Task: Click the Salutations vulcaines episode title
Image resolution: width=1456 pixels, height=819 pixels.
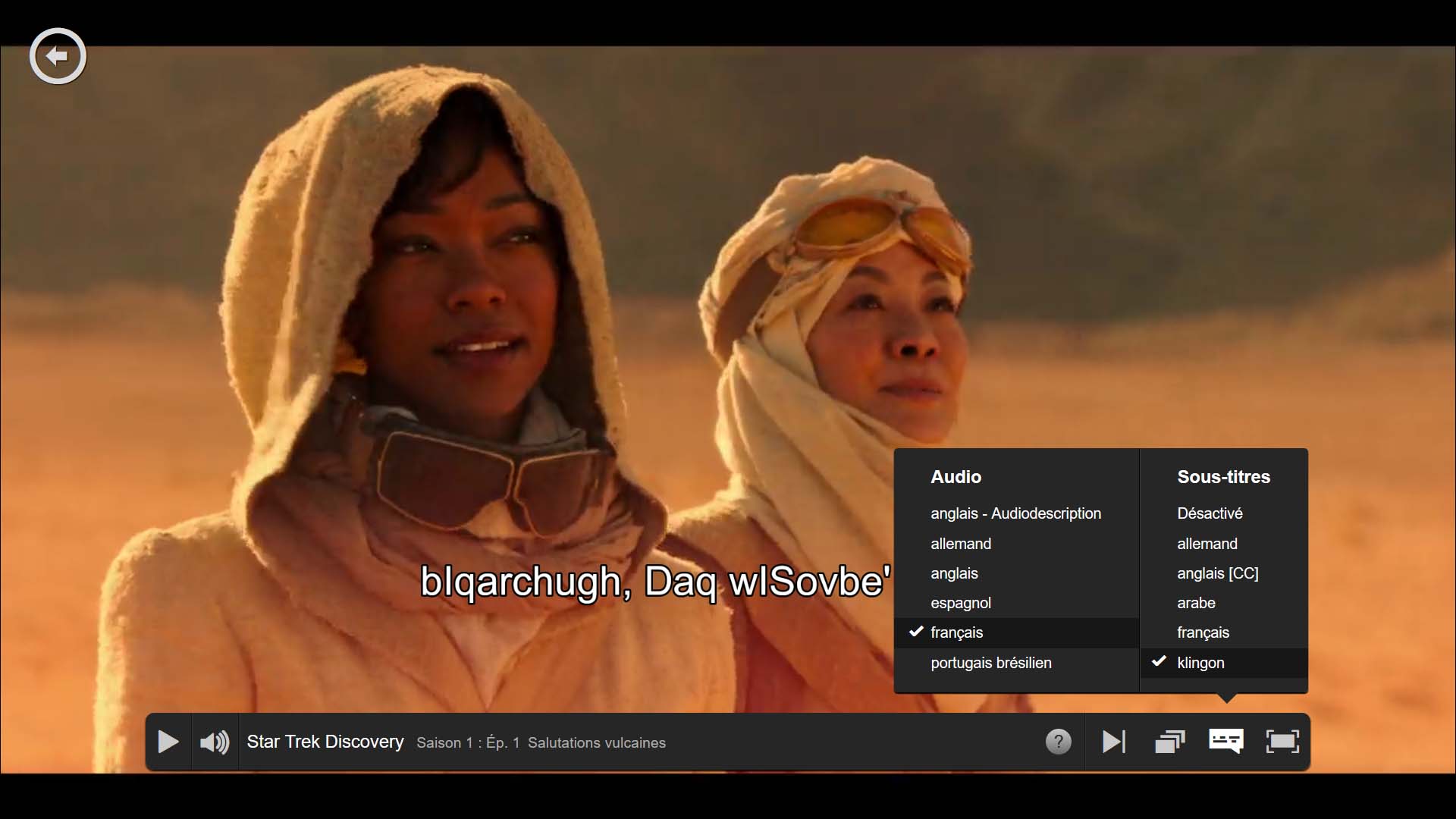Action: click(597, 743)
